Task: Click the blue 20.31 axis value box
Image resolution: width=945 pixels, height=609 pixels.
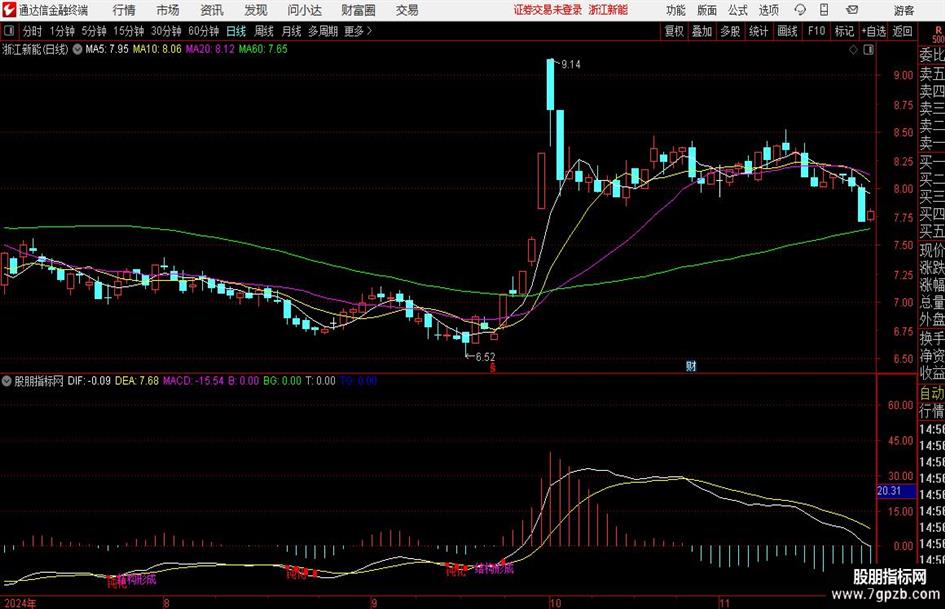Action: click(x=895, y=491)
